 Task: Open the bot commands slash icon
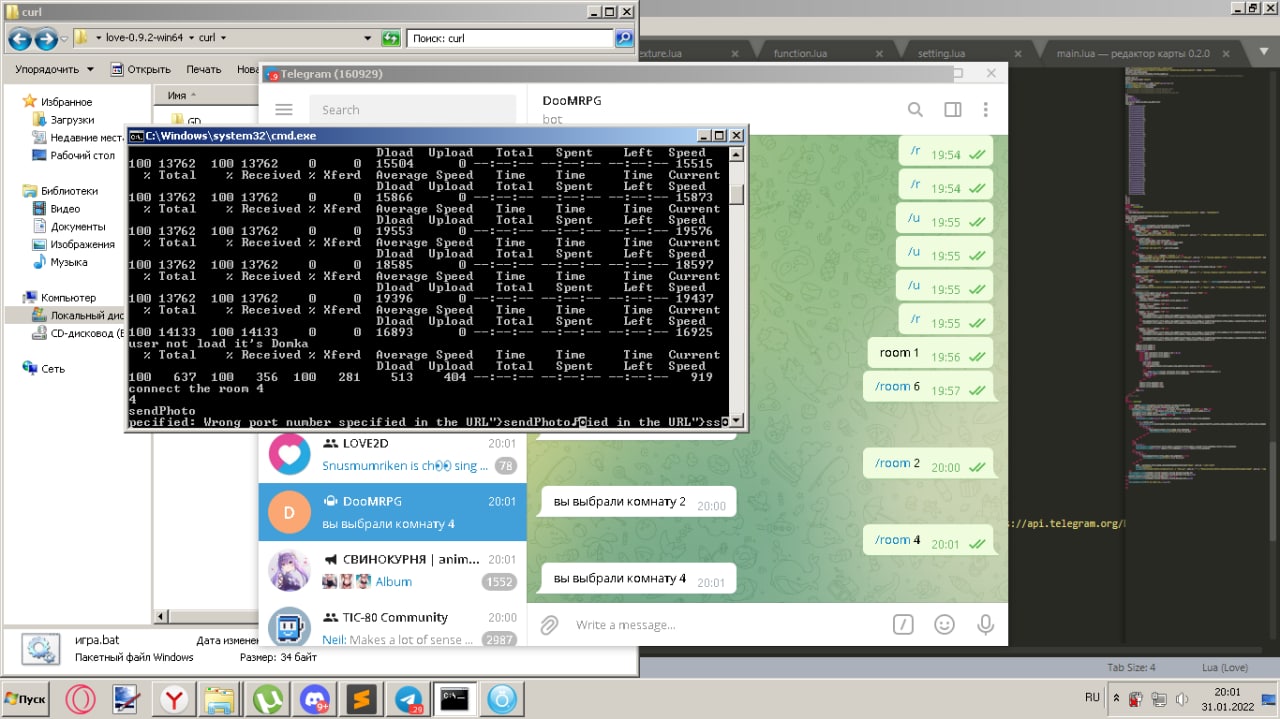point(902,625)
